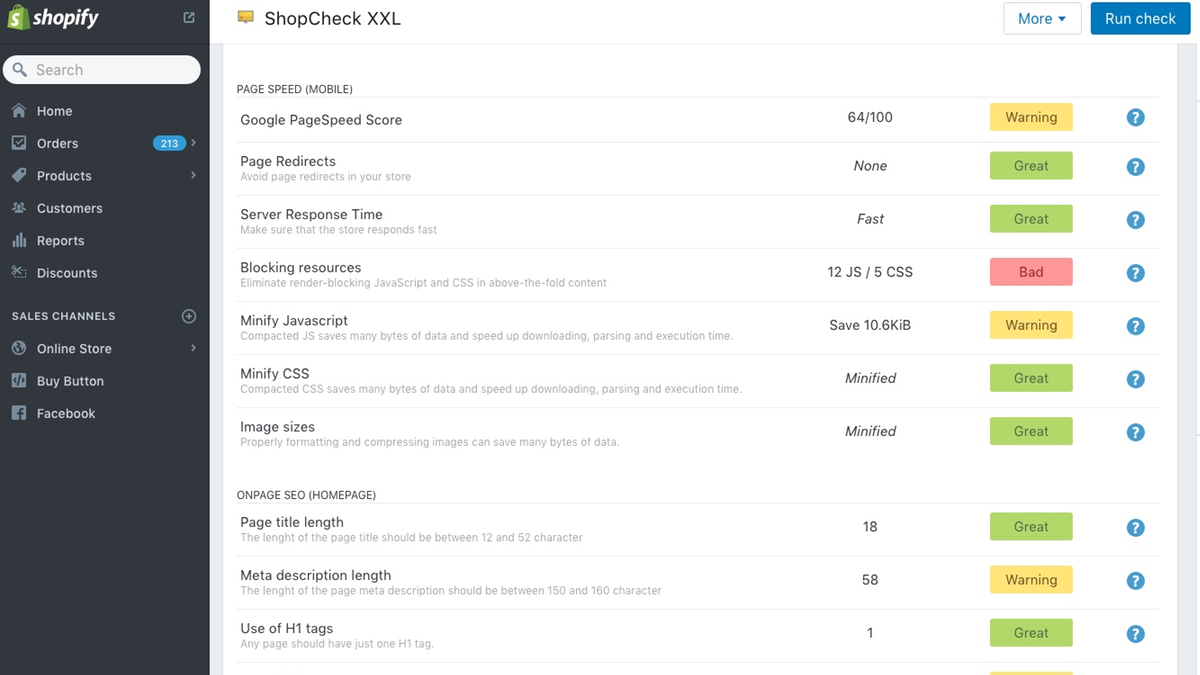Show help for Image sizes row
This screenshot has width=1200, height=675.
pos(1135,433)
